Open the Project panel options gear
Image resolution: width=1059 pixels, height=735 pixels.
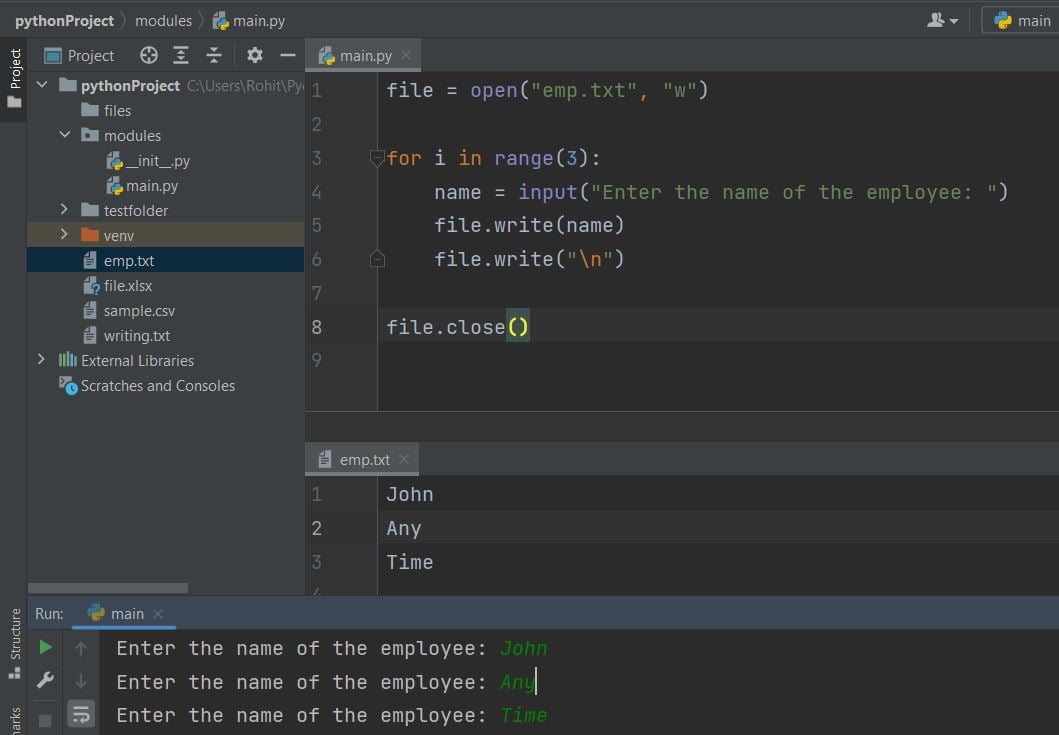(254, 55)
